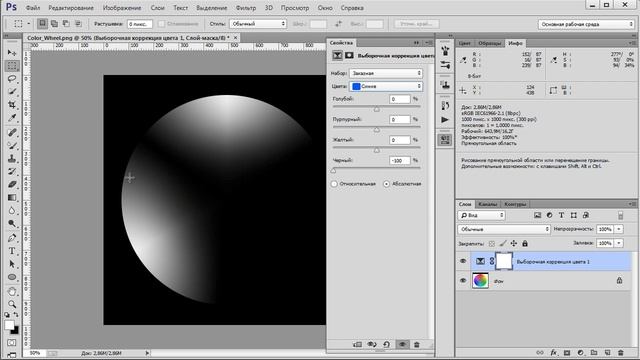Create a new group folder in Layers panel
Image resolution: width=640 pixels, height=360 pixels.
pyautogui.click(x=594, y=353)
